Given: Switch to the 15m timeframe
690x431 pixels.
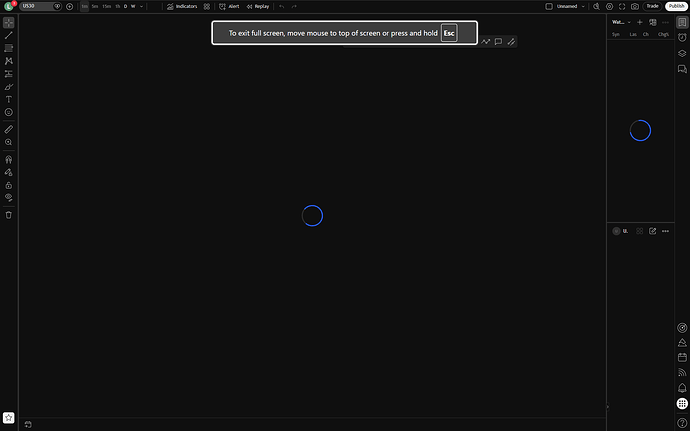Looking at the screenshot, I should point(106,6).
